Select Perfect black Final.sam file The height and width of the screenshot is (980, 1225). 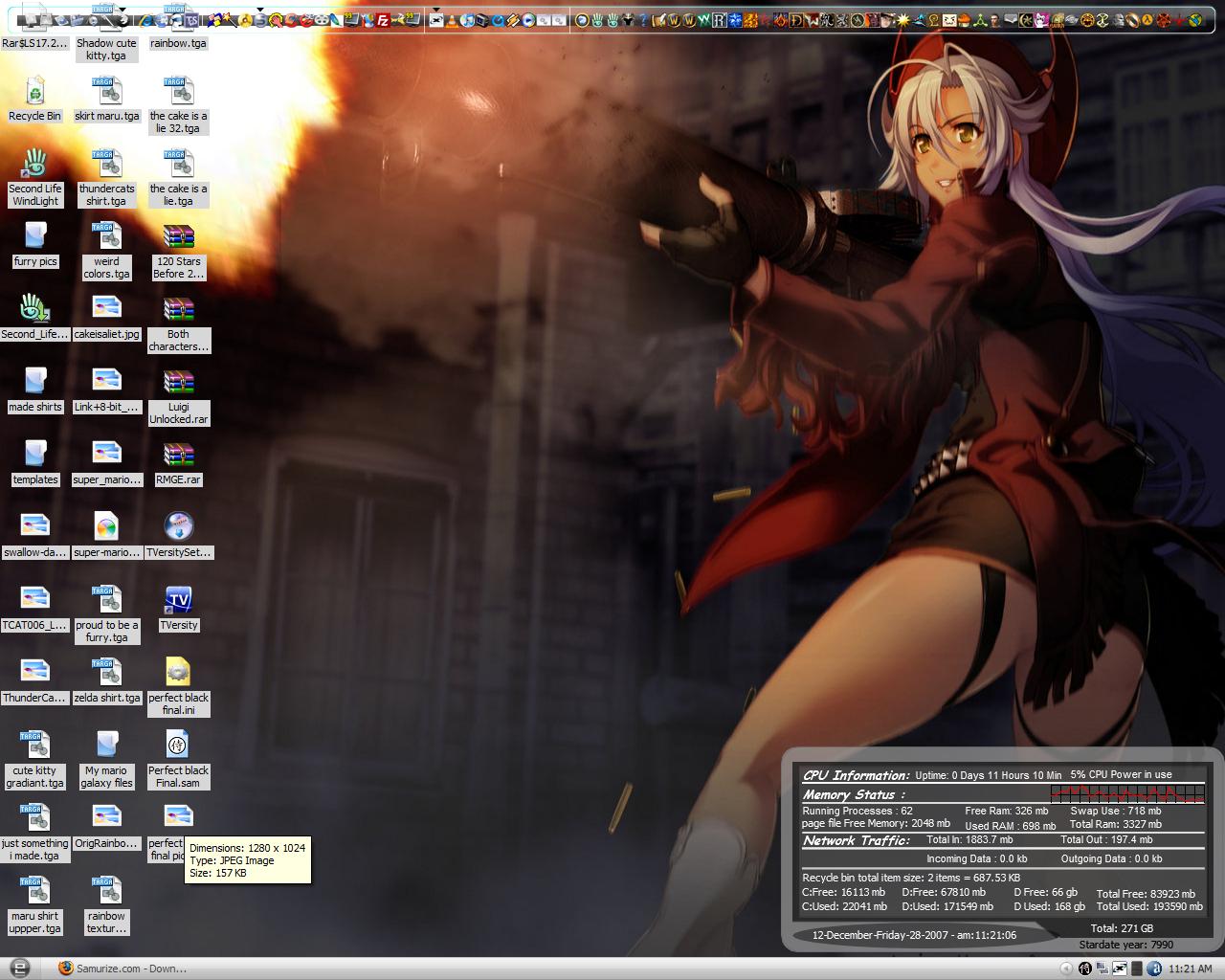tap(178, 759)
